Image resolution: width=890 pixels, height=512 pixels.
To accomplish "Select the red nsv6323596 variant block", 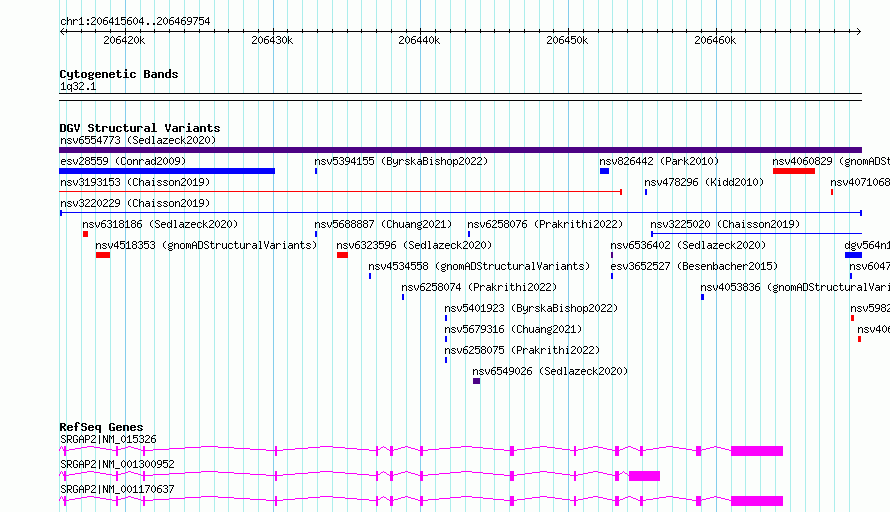I will pos(342,255).
